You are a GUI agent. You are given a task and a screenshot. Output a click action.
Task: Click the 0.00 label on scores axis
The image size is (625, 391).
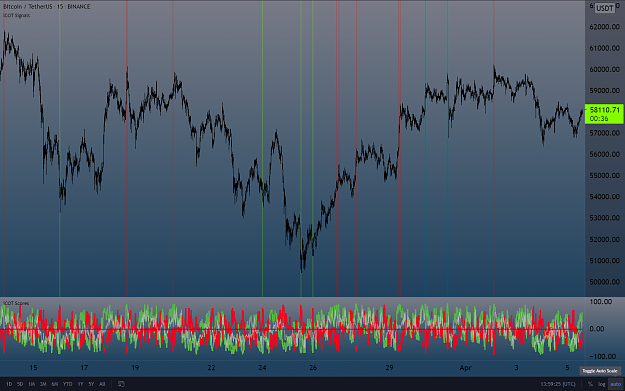597,329
